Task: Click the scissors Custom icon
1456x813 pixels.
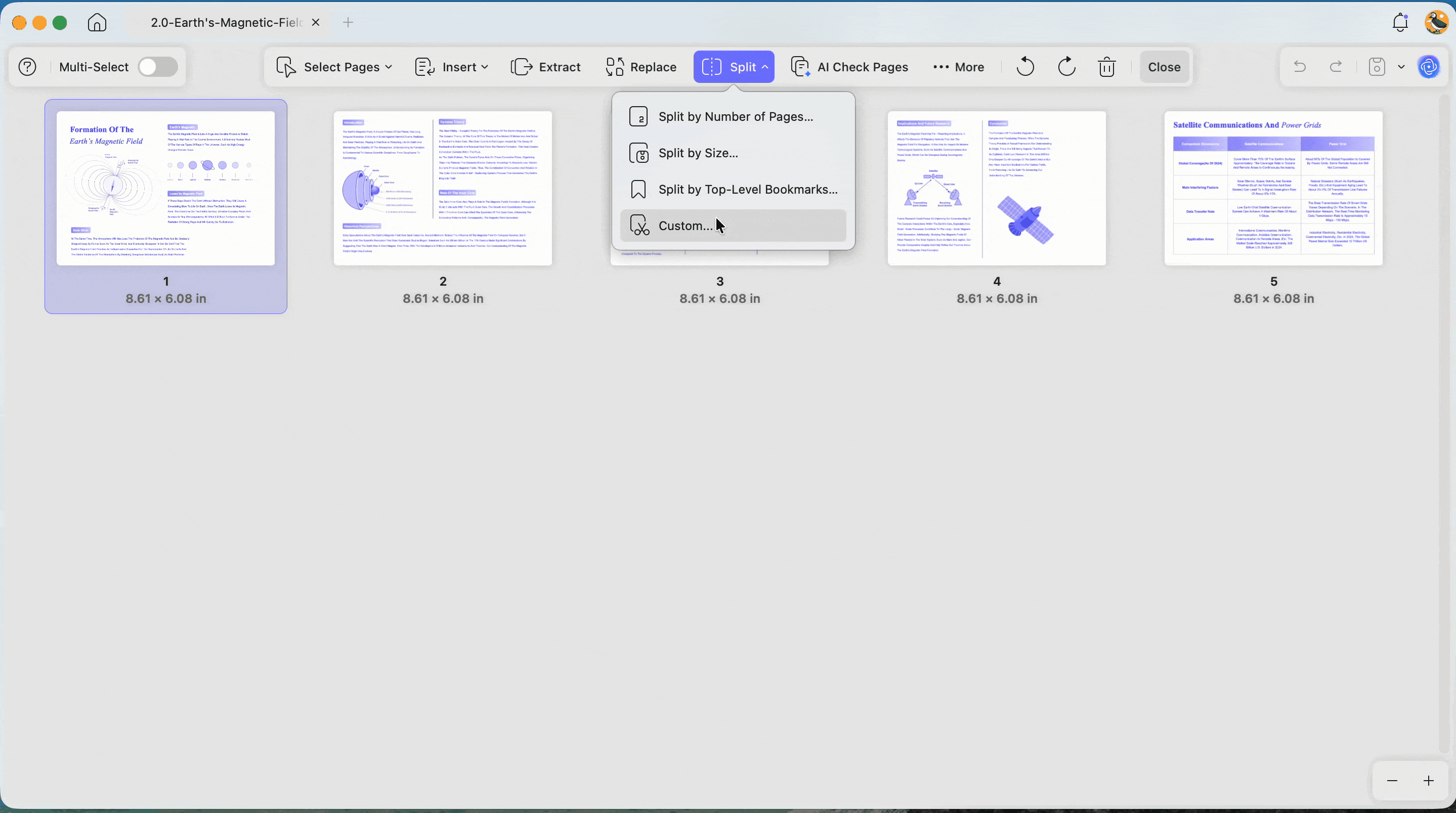Action: (639, 225)
